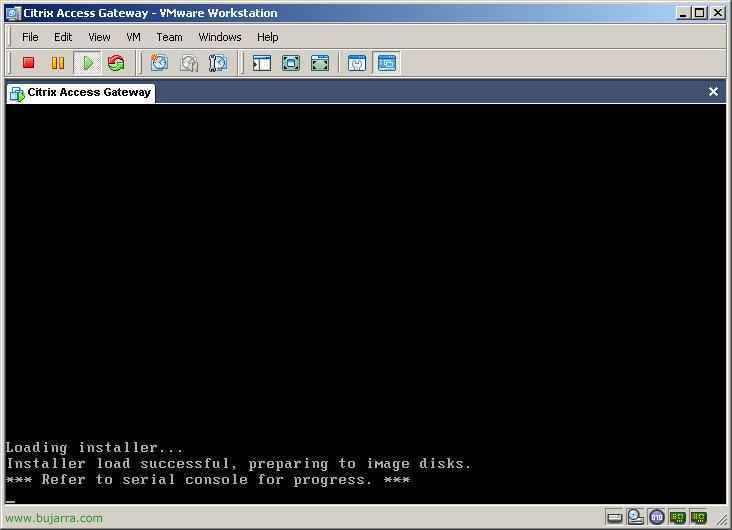
Task: Minimize the VMware Workstation window
Action: click(x=683, y=13)
